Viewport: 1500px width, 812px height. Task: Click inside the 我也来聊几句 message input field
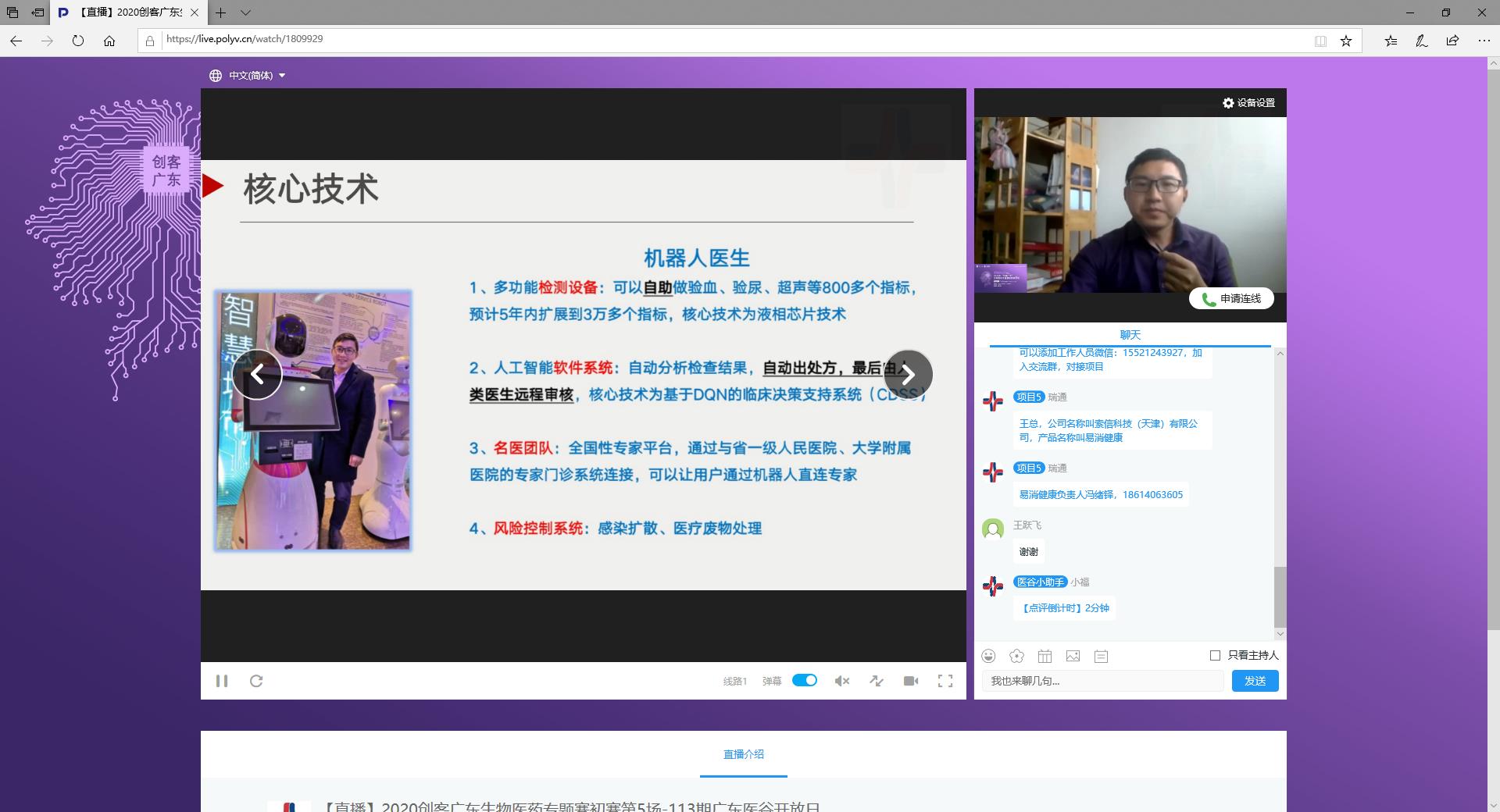pos(1102,681)
